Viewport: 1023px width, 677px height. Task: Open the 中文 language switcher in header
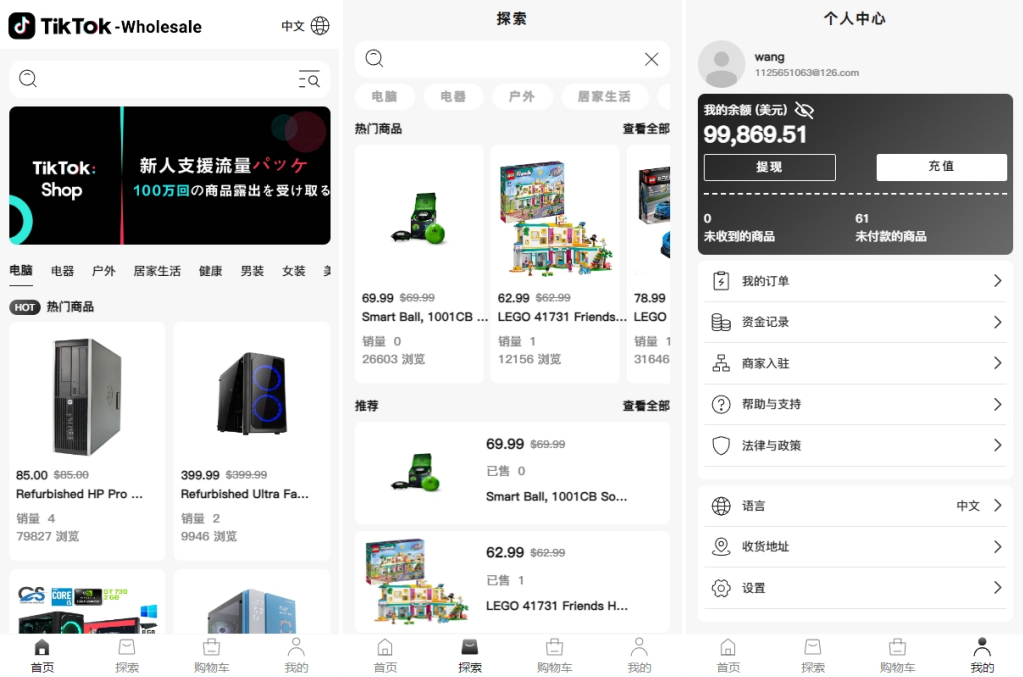tap(293, 26)
